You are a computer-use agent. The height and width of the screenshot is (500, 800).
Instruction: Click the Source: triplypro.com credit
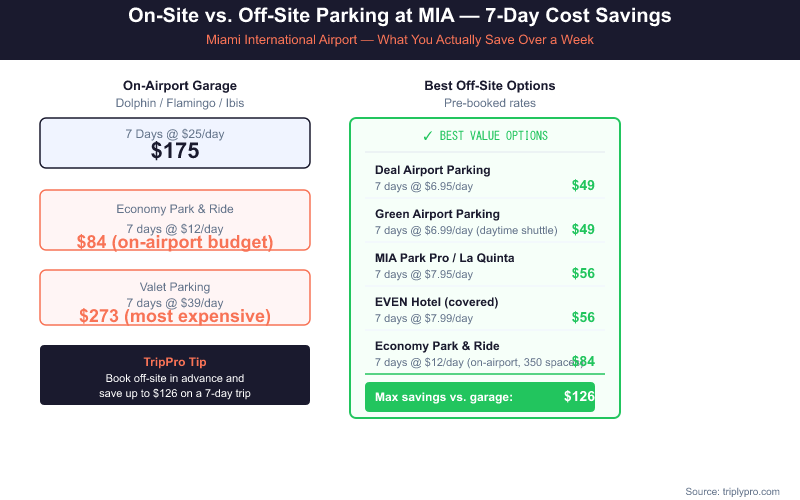coord(733,491)
